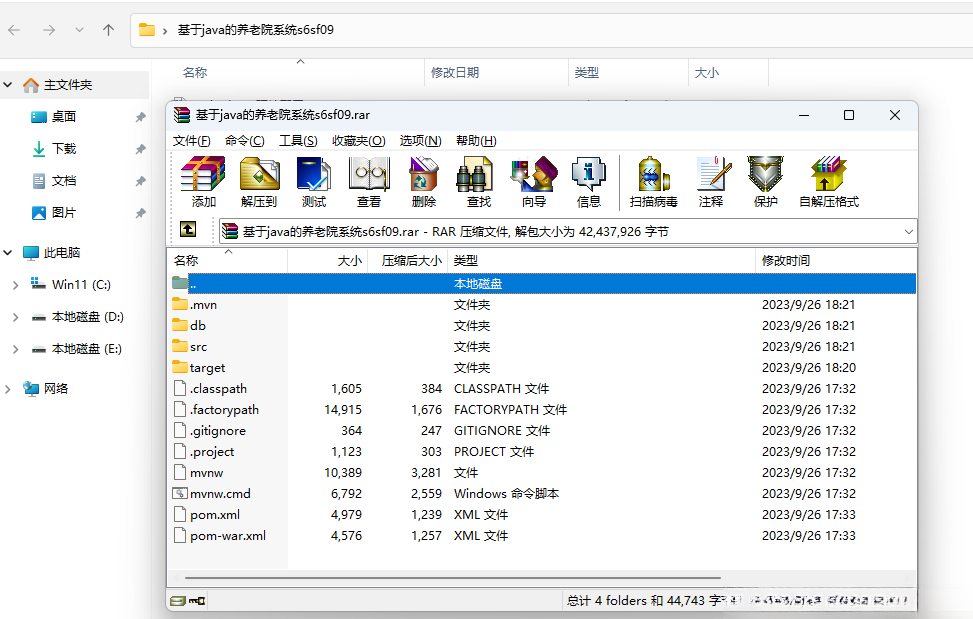Expand the Local Disk (E:) node
The width and height of the screenshot is (973, 619).
(16, 349)
